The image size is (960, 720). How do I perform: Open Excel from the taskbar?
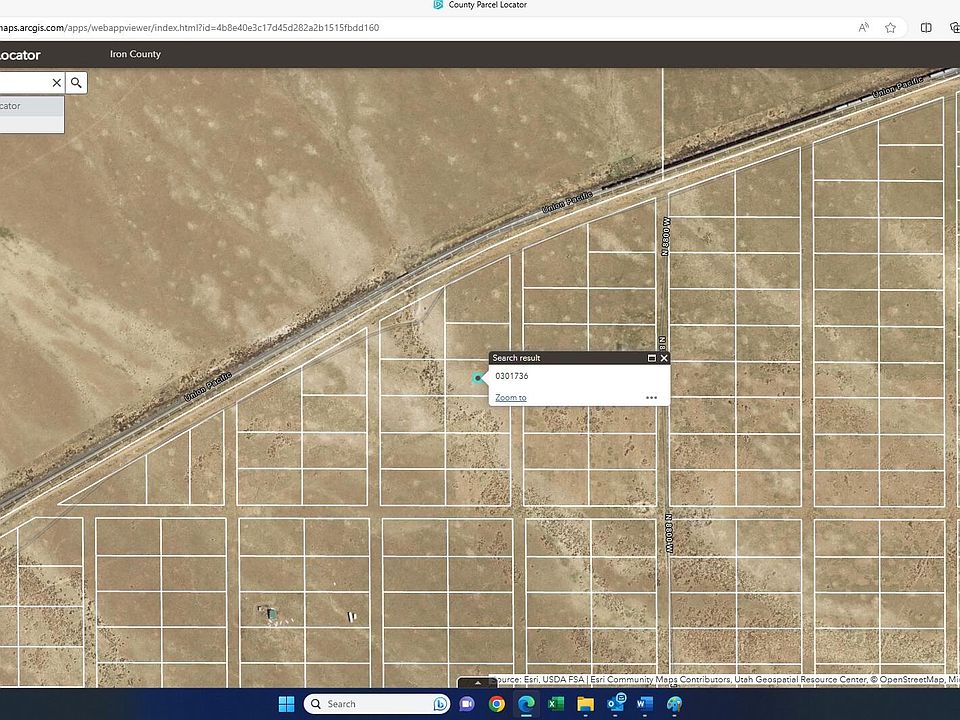click(x=556, y=704)
